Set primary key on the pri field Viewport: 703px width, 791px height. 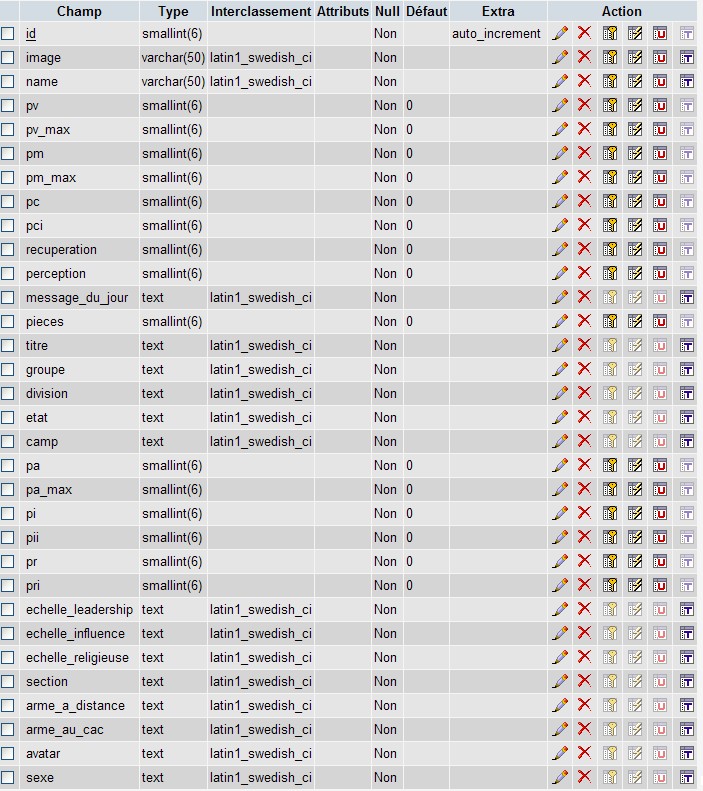point(610,585)
